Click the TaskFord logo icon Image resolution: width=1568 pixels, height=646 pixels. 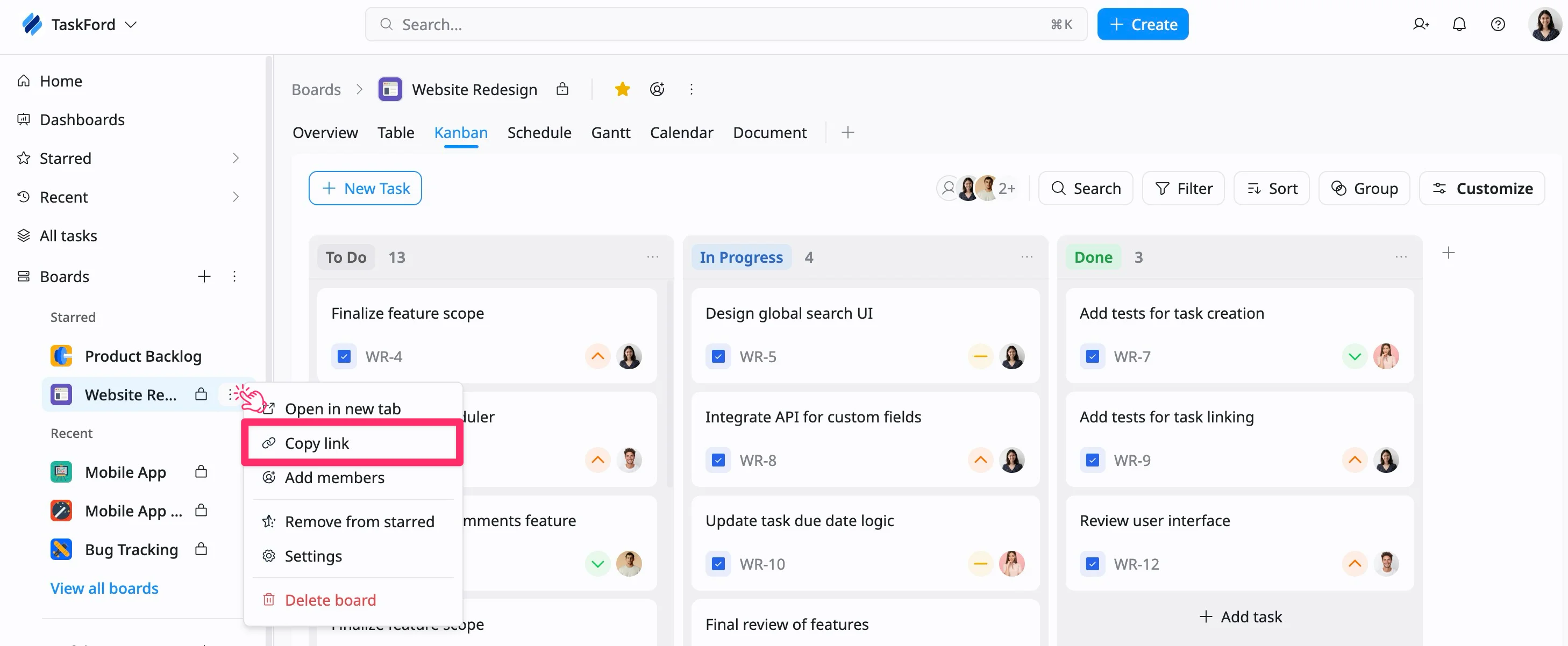[32, 24]
